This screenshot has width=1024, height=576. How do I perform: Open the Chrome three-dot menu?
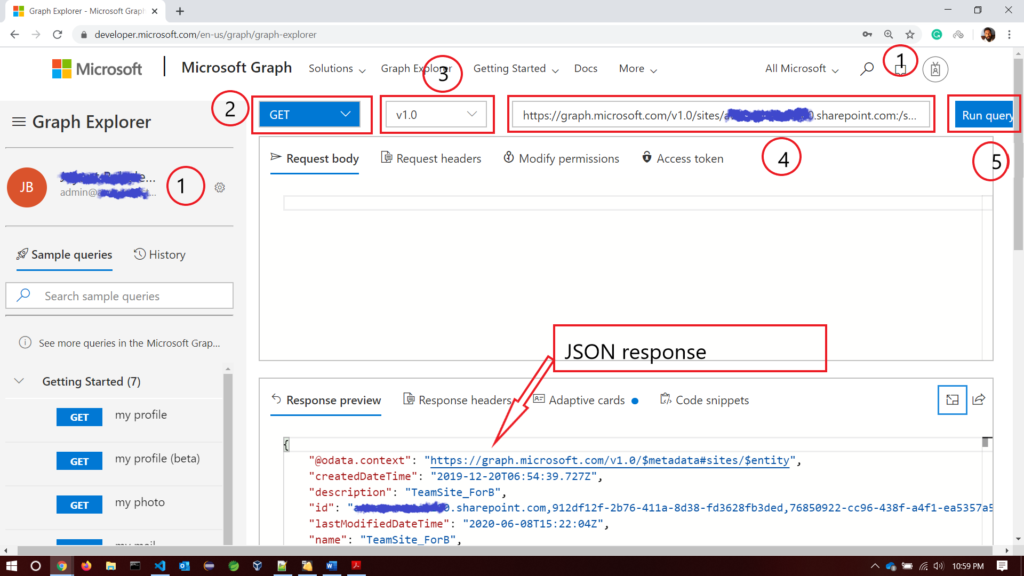(x=1010, y=35)
